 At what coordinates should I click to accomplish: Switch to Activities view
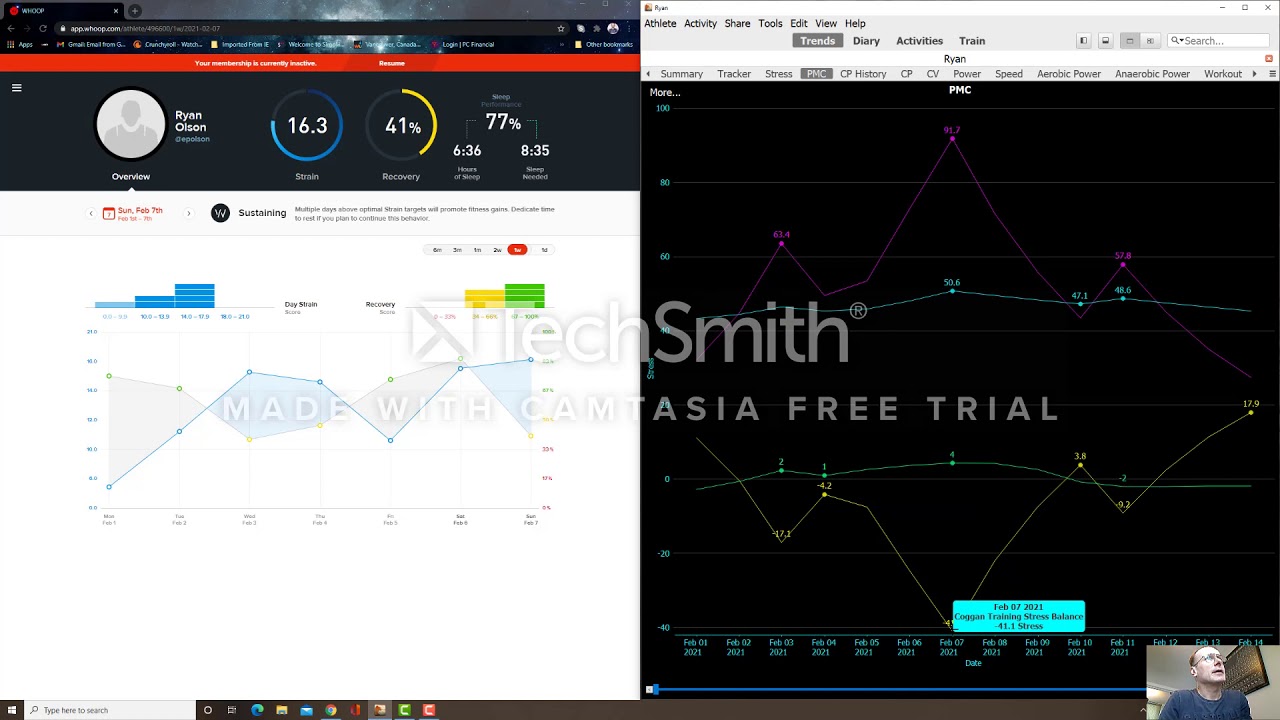click(x=919, y=41)
